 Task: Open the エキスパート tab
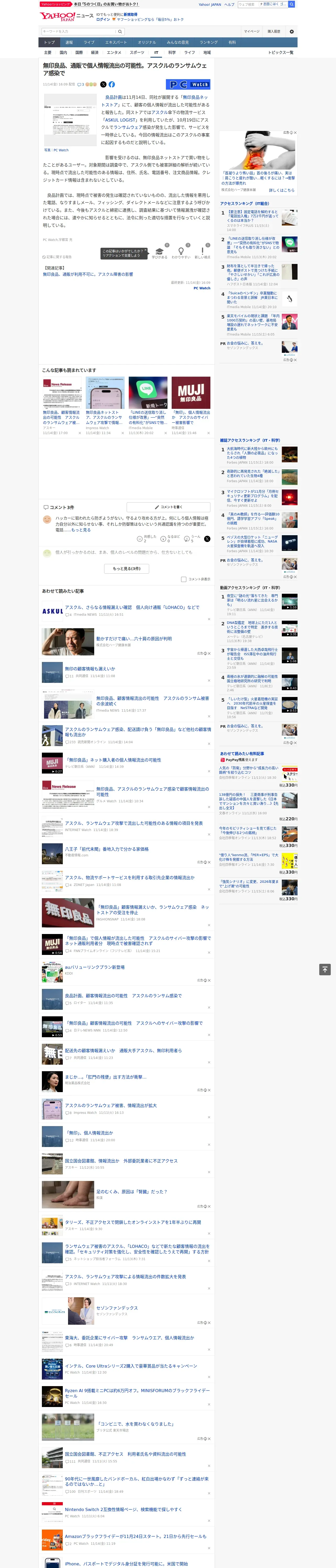point(116,43)
